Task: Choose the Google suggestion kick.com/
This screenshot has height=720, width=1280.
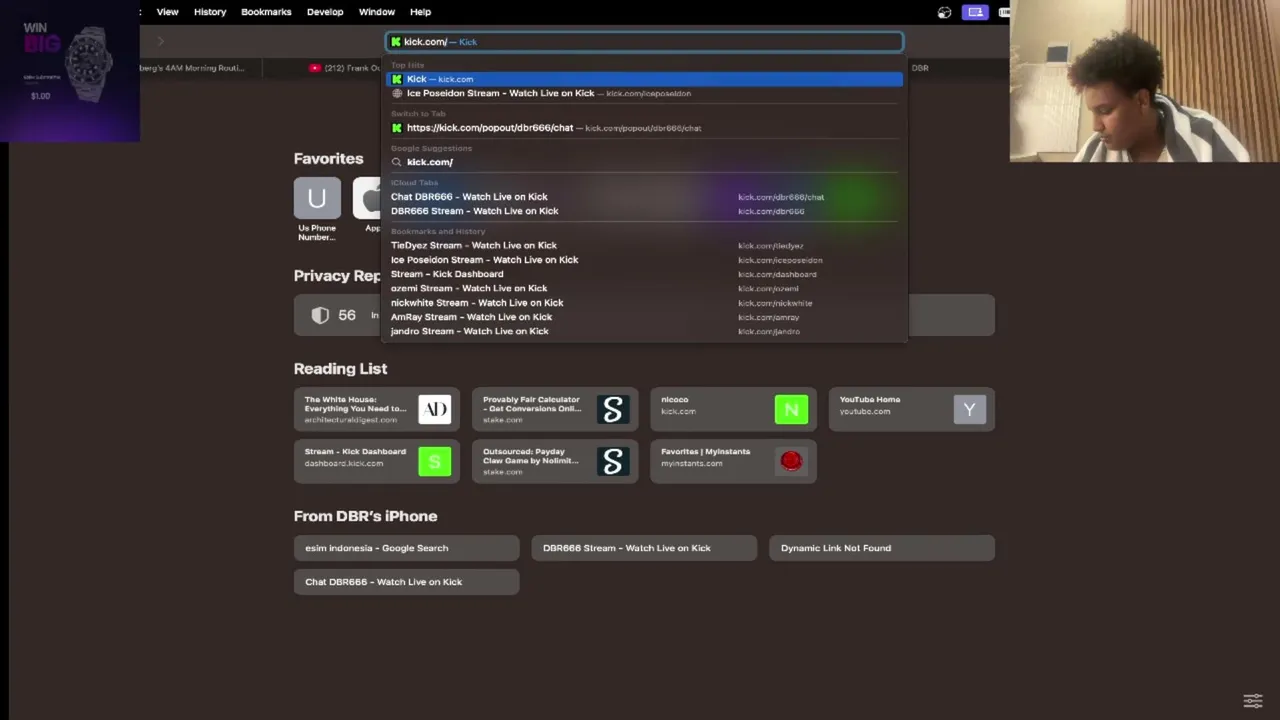Action: [645, 162]
